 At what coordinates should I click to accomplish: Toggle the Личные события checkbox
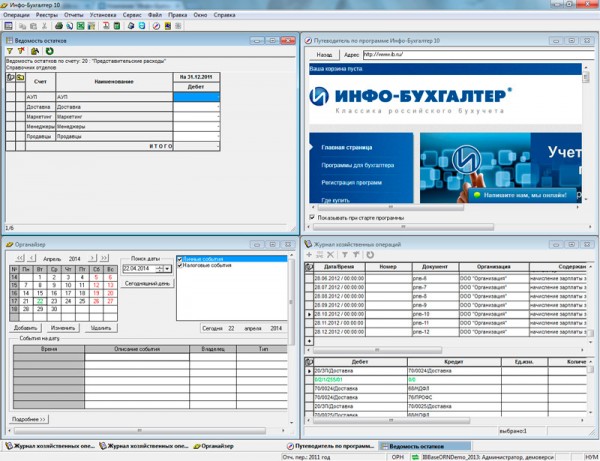click(179, 259)
